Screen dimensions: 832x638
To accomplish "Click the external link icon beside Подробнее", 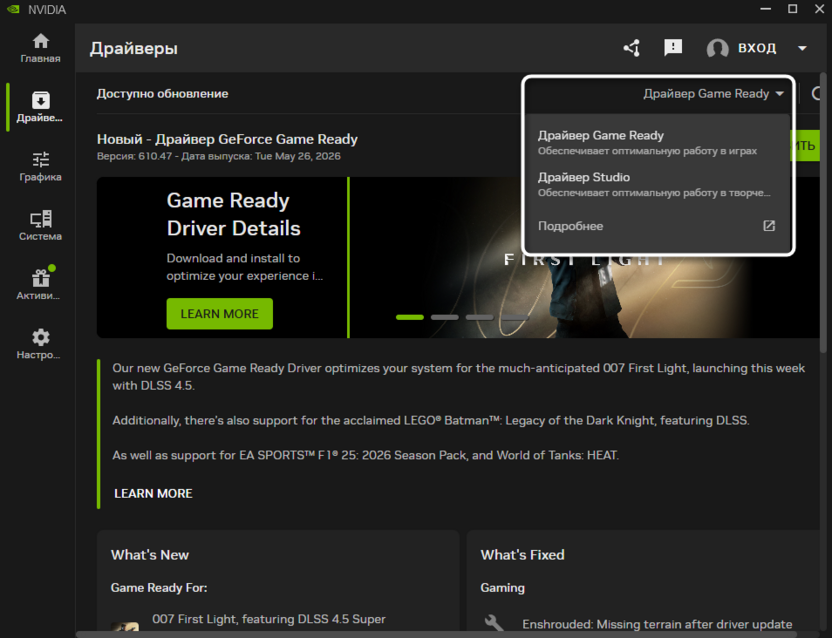I will 769,226.
